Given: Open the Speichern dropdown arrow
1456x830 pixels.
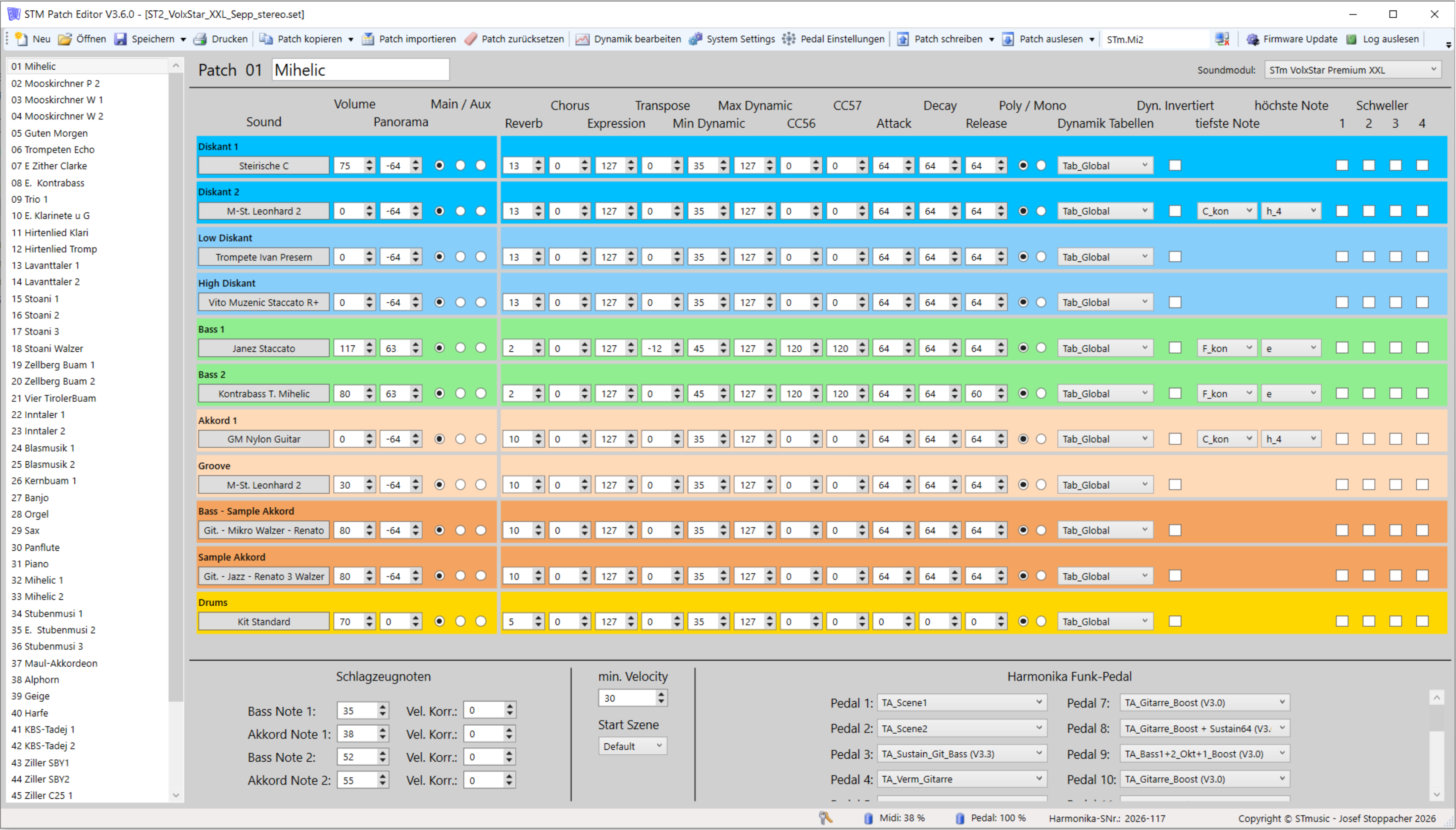Looking at the screenshot, I should coord(183,39).
